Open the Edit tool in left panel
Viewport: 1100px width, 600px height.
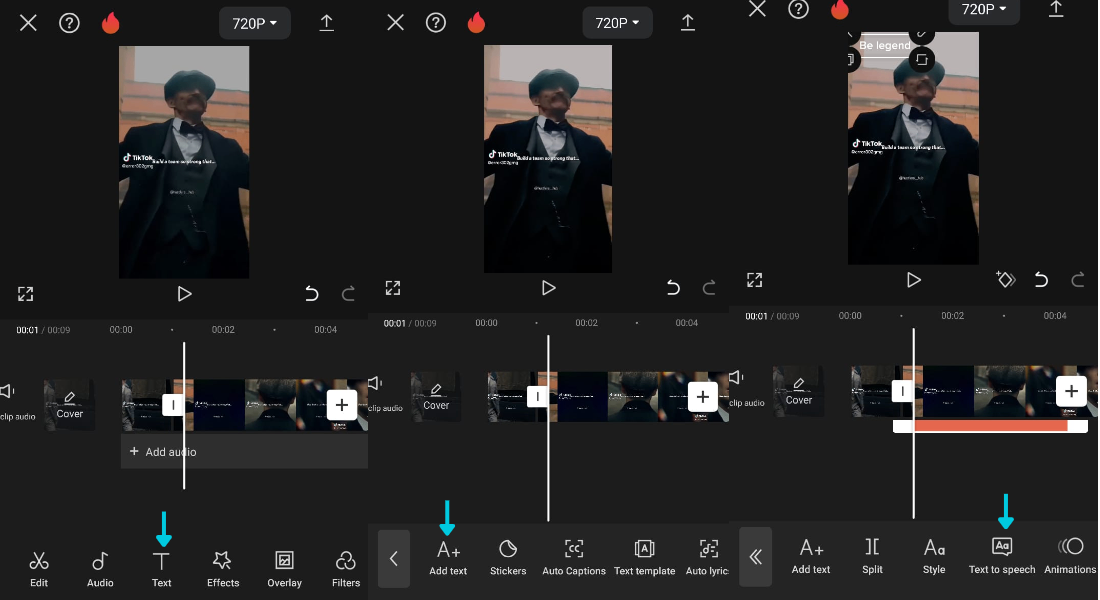tap(39, 569)
